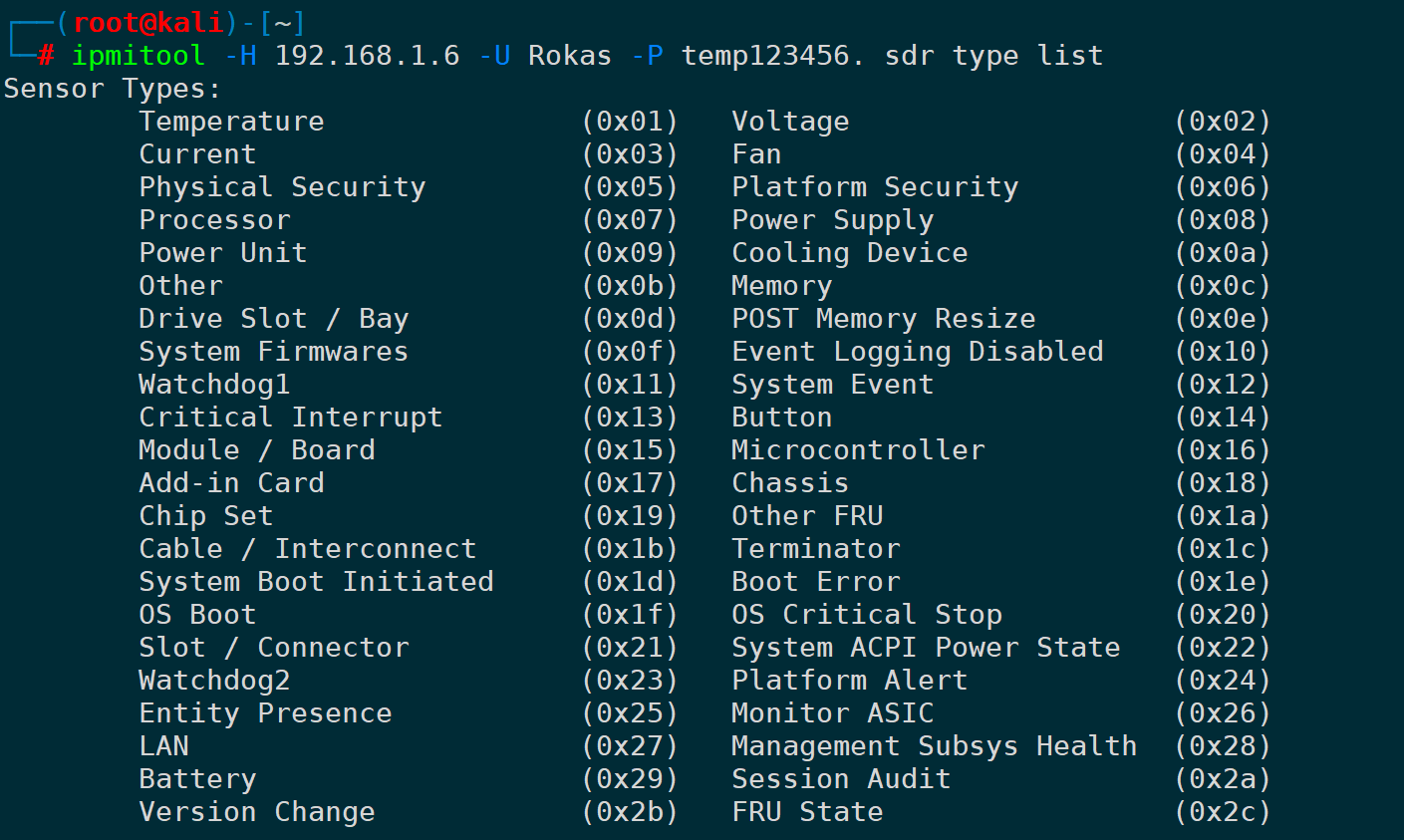This screenshot has width=1404, height=840.
Task: Click the Critical Interrupt entry
Action: [x=290, y=418]
